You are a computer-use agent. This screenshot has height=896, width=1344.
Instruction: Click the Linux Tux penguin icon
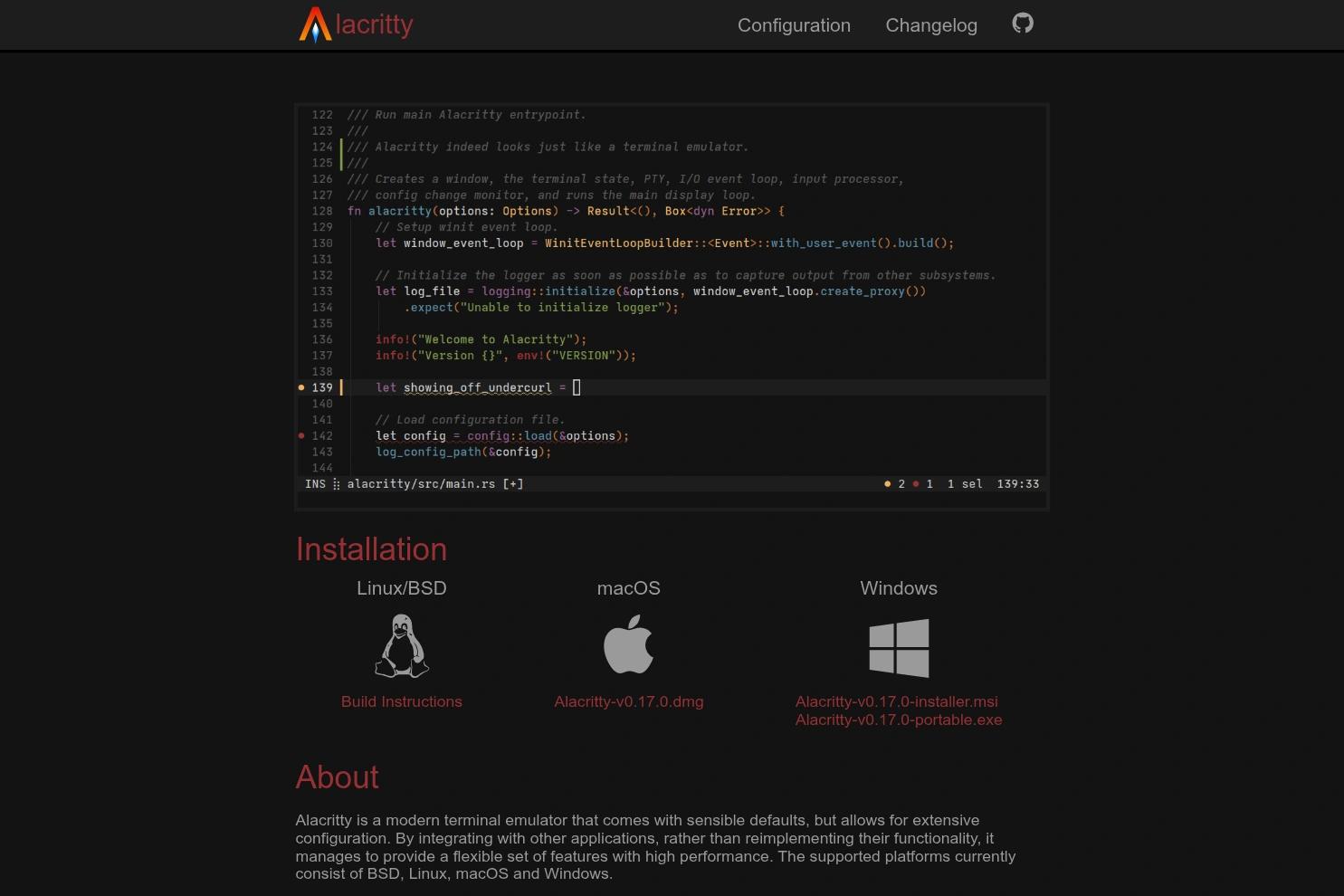tap(402, 646)
